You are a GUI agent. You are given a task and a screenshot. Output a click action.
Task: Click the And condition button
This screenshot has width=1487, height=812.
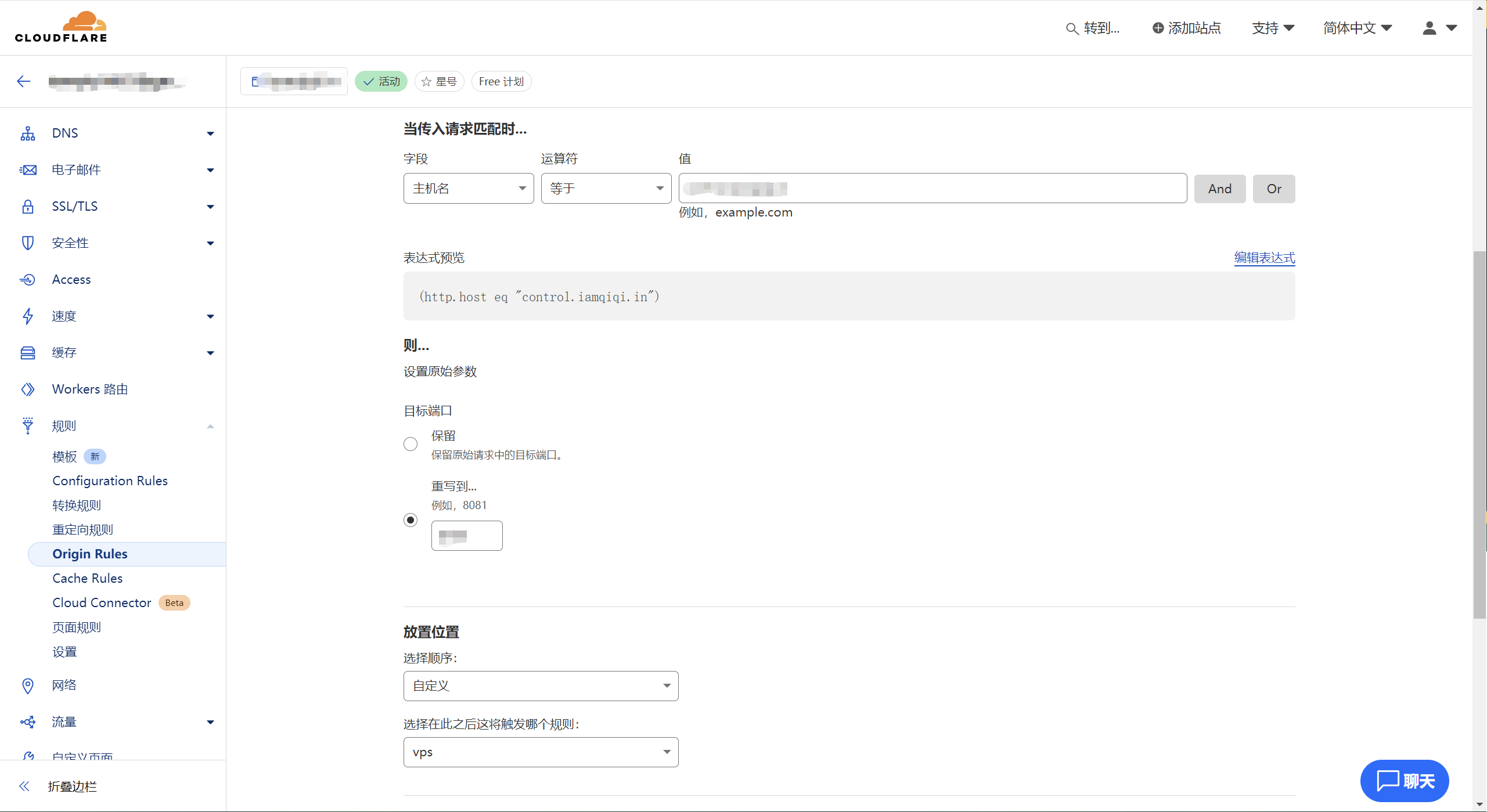tap(1219, 189)
